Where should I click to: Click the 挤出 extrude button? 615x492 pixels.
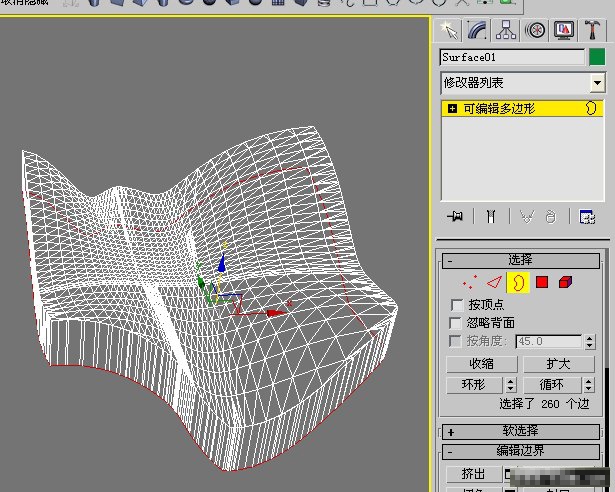point(474,474)
